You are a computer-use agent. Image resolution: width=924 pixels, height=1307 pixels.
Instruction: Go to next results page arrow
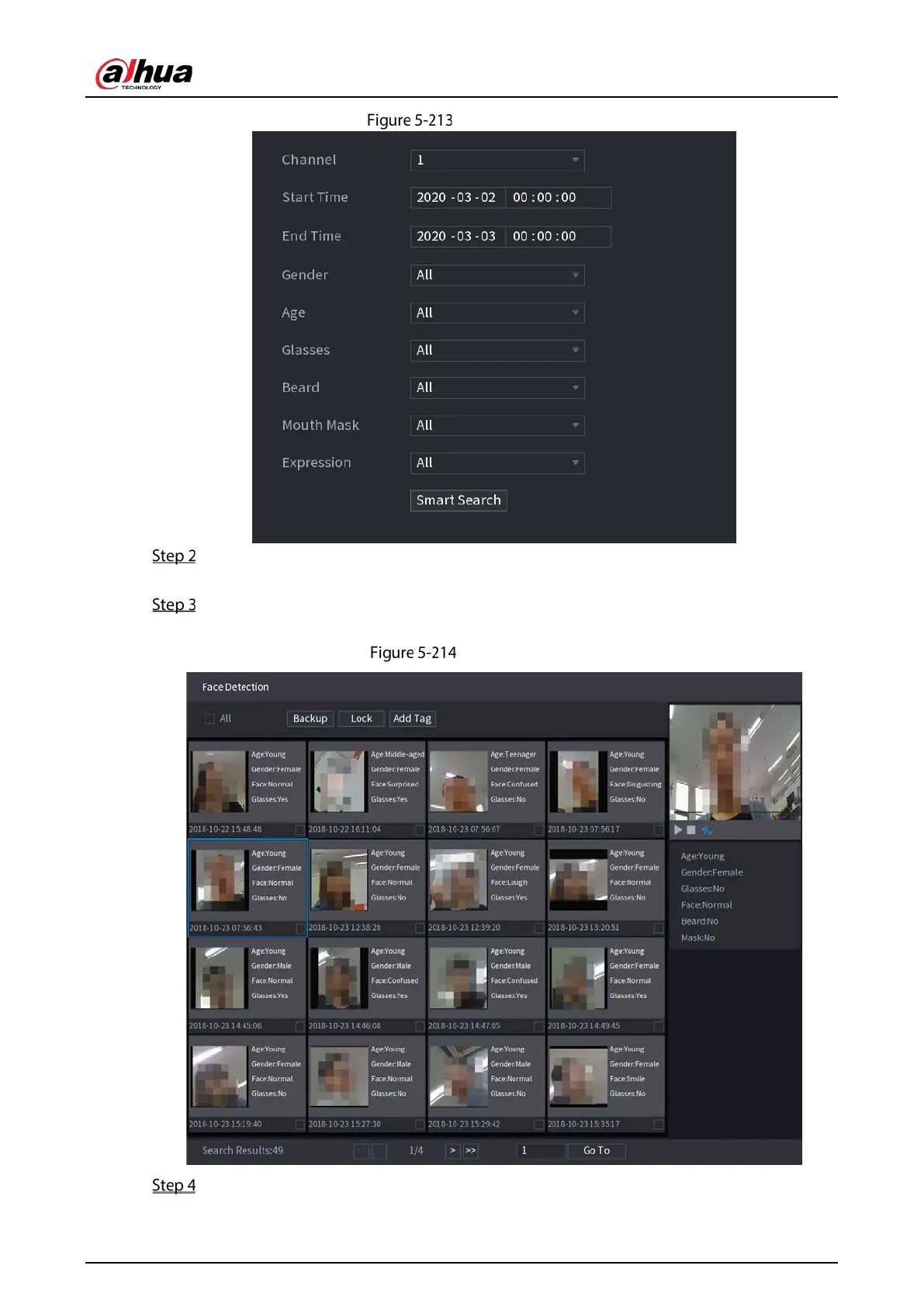(x=452, y=1150)
